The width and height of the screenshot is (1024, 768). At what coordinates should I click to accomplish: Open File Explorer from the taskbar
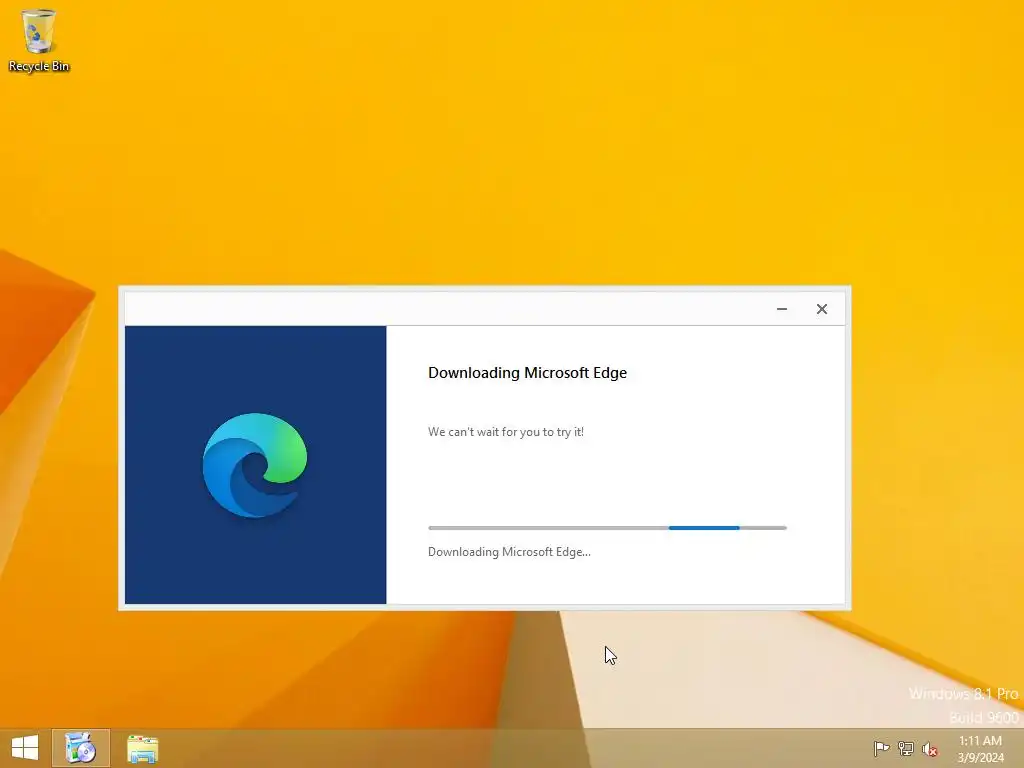click(x=142, y=748)
